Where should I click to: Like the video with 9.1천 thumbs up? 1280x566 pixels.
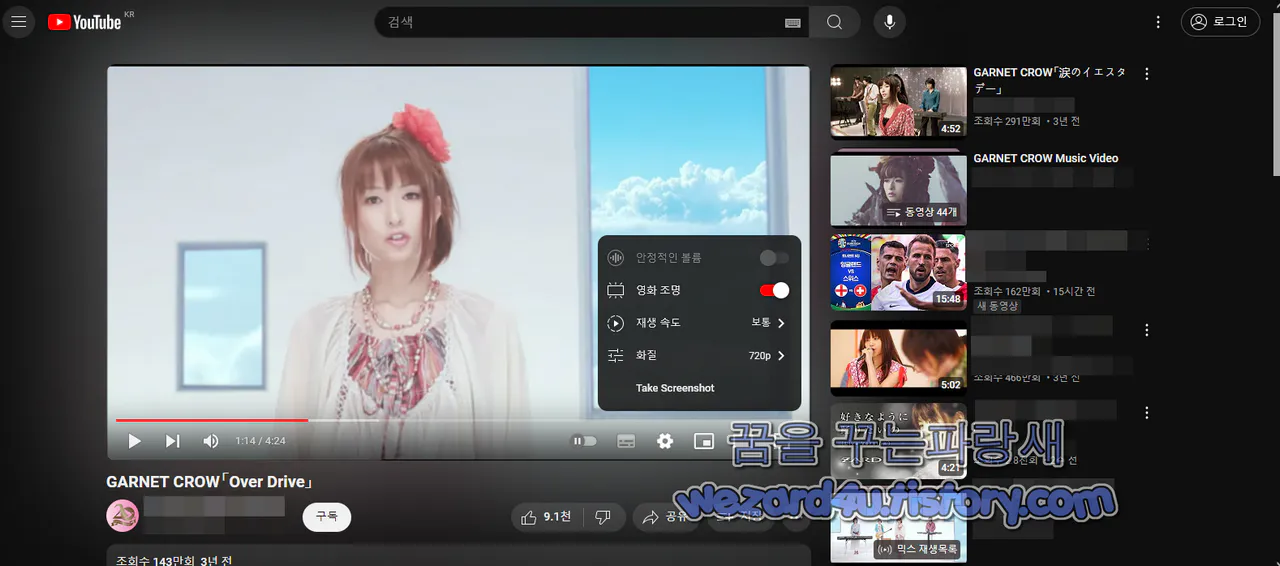(546, 517)
